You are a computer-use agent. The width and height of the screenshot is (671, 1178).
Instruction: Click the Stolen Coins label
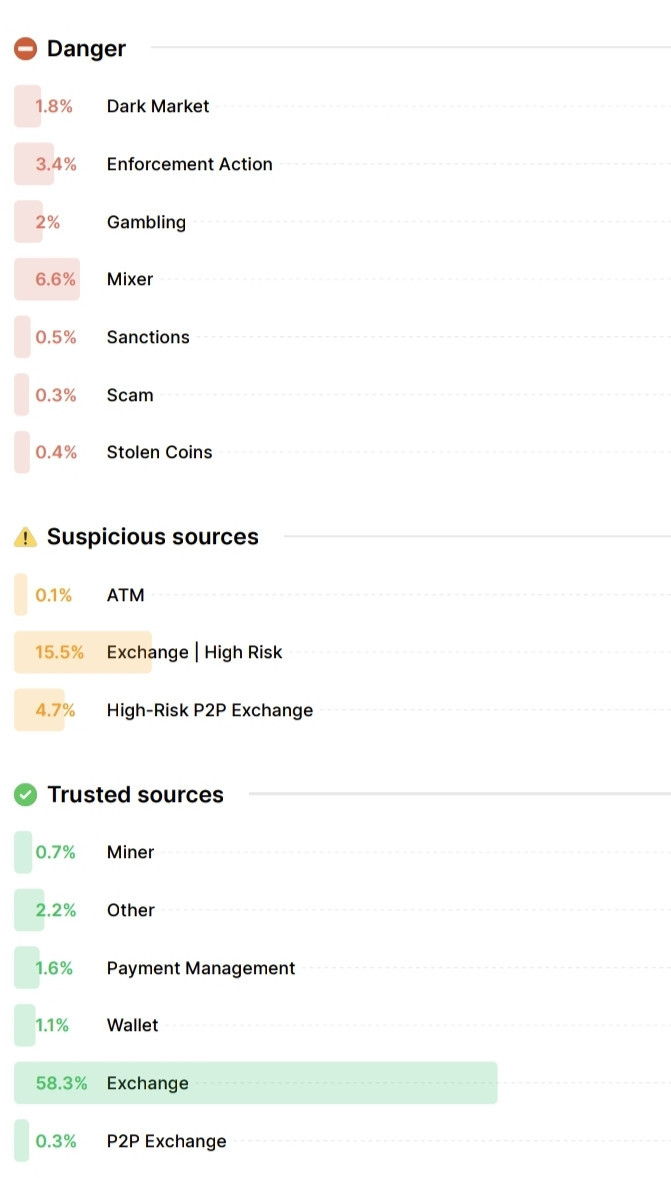(159, 452)
